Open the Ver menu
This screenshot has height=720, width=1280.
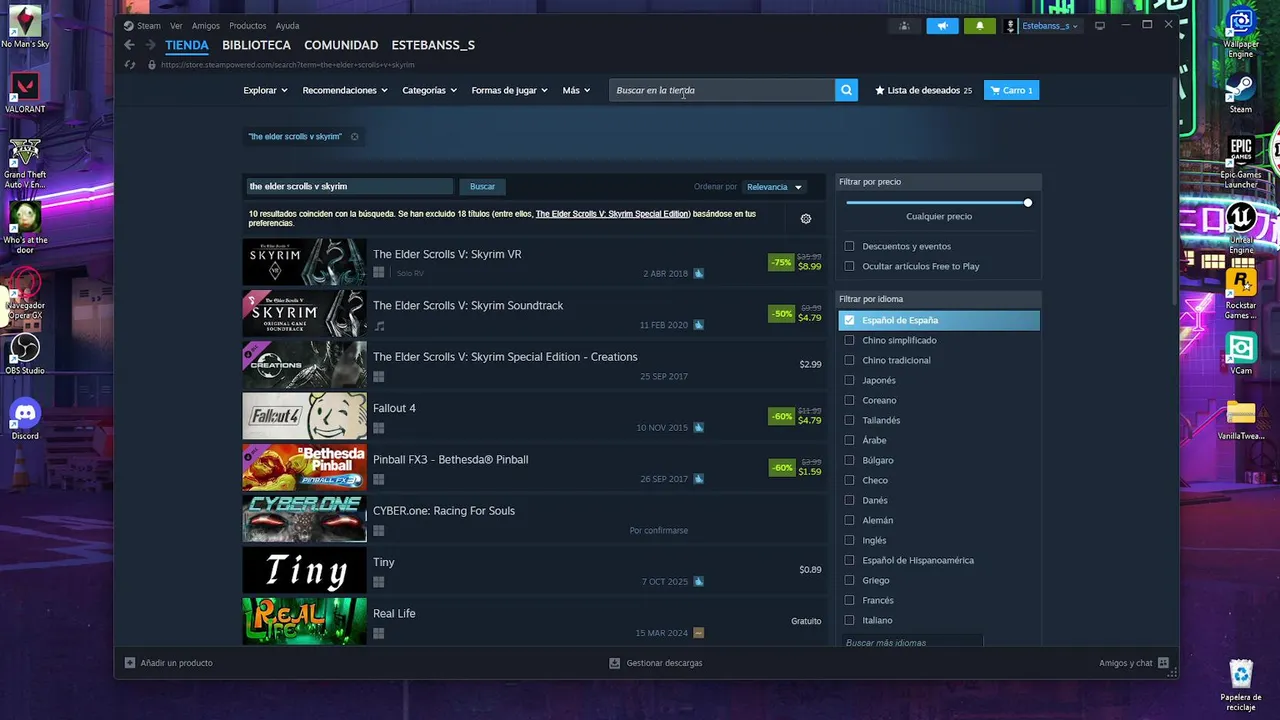(x=176, y=26)
